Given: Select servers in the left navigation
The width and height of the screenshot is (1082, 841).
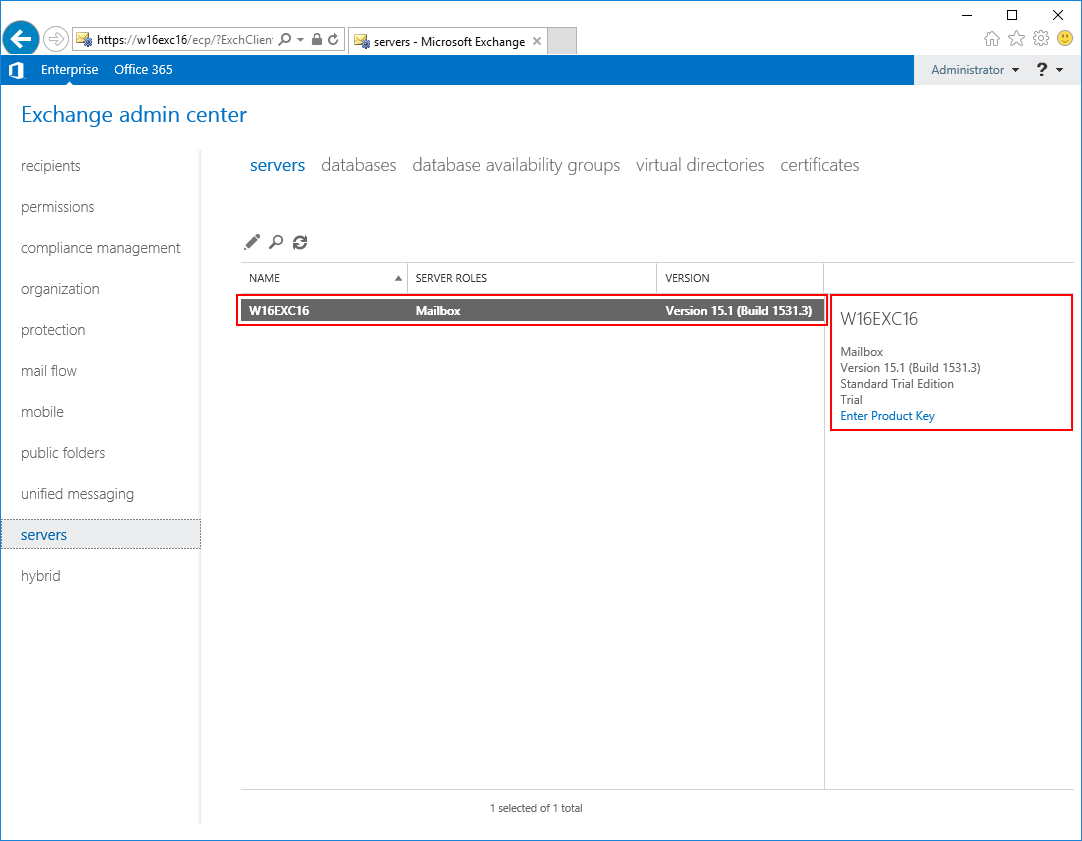Looking at the screenshot, I should [x=101, y=535].
